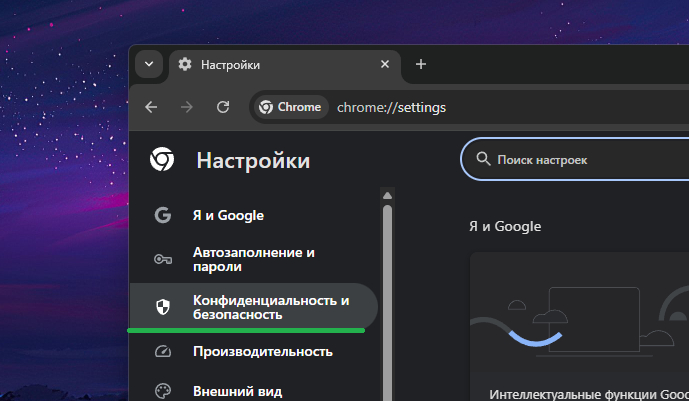Open Автозаполнение и пароли settings
The width and height of the screenshot is (689, 401).
pyautogui.click(x=254, y=260)
